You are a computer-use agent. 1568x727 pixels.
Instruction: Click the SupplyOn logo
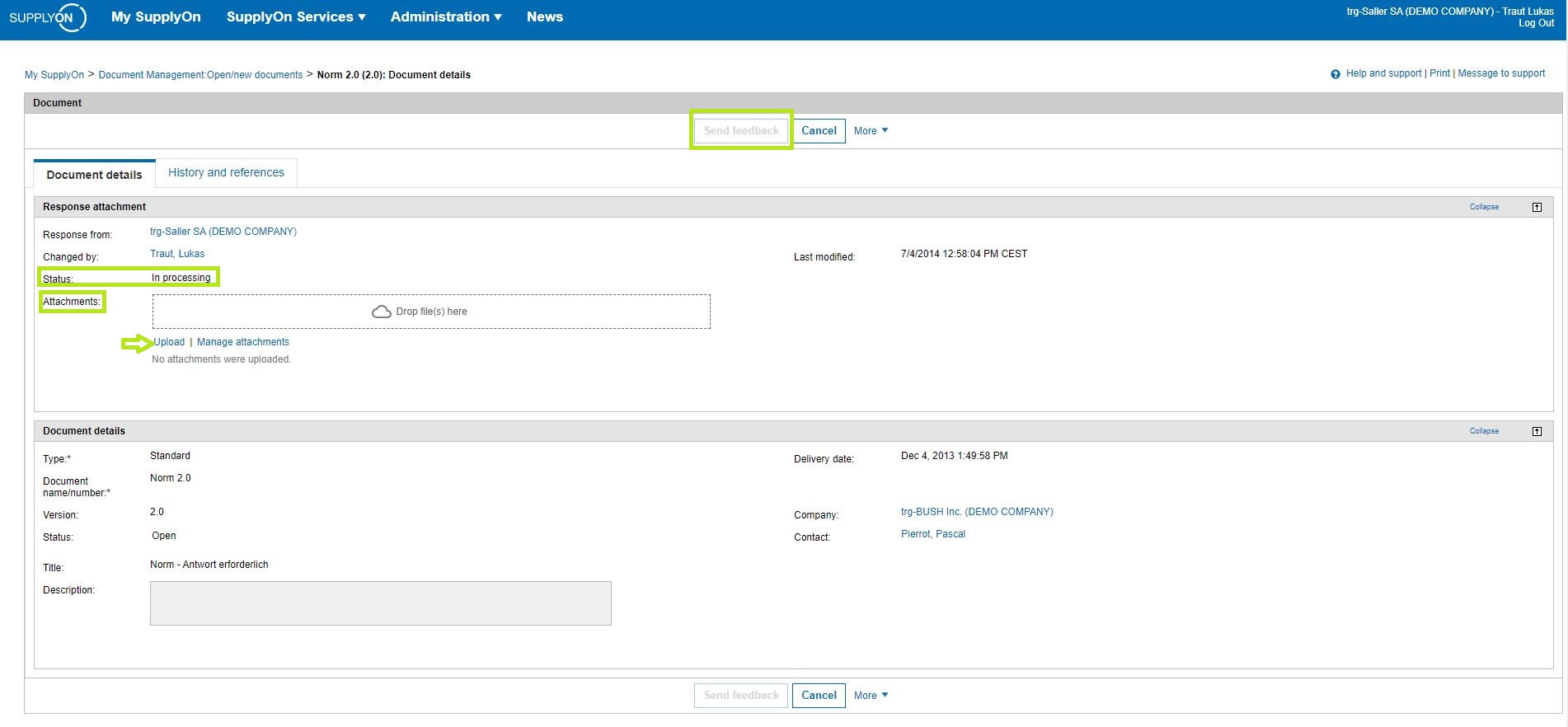[47, 17]
